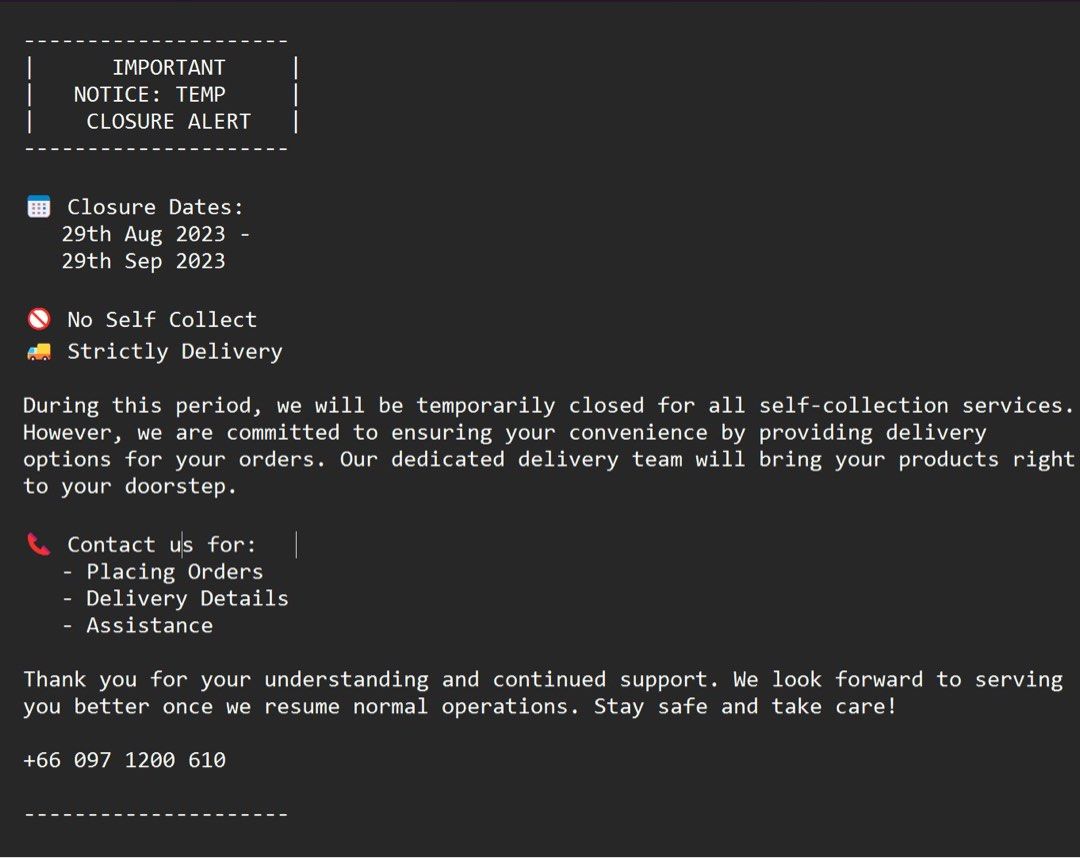Click the 'Assistance' list item
This screenshot has height=858, width=1080.
click(149, 625)
